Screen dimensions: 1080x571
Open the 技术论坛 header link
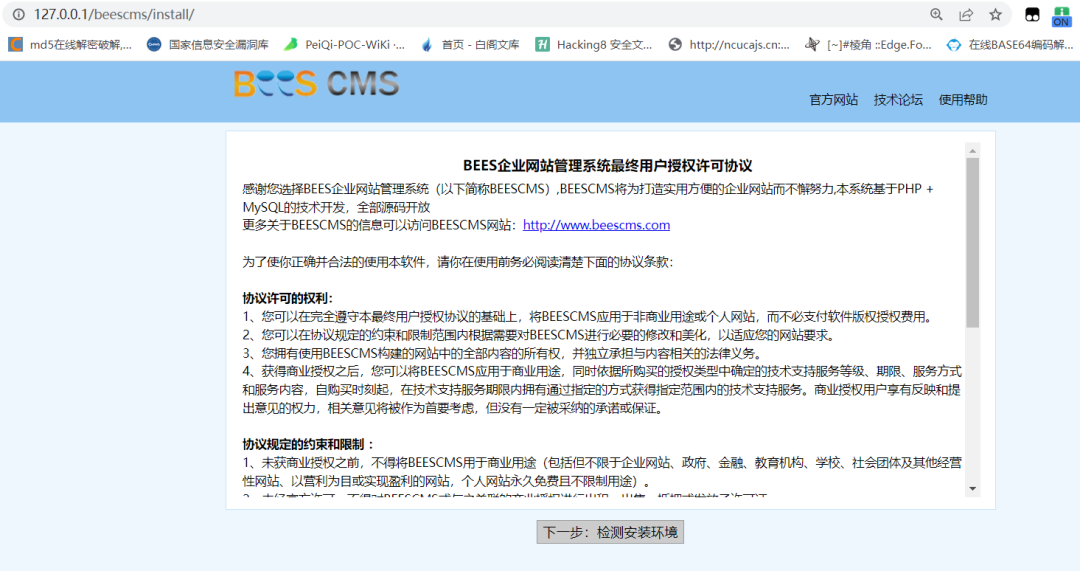[x=898, y=100]
